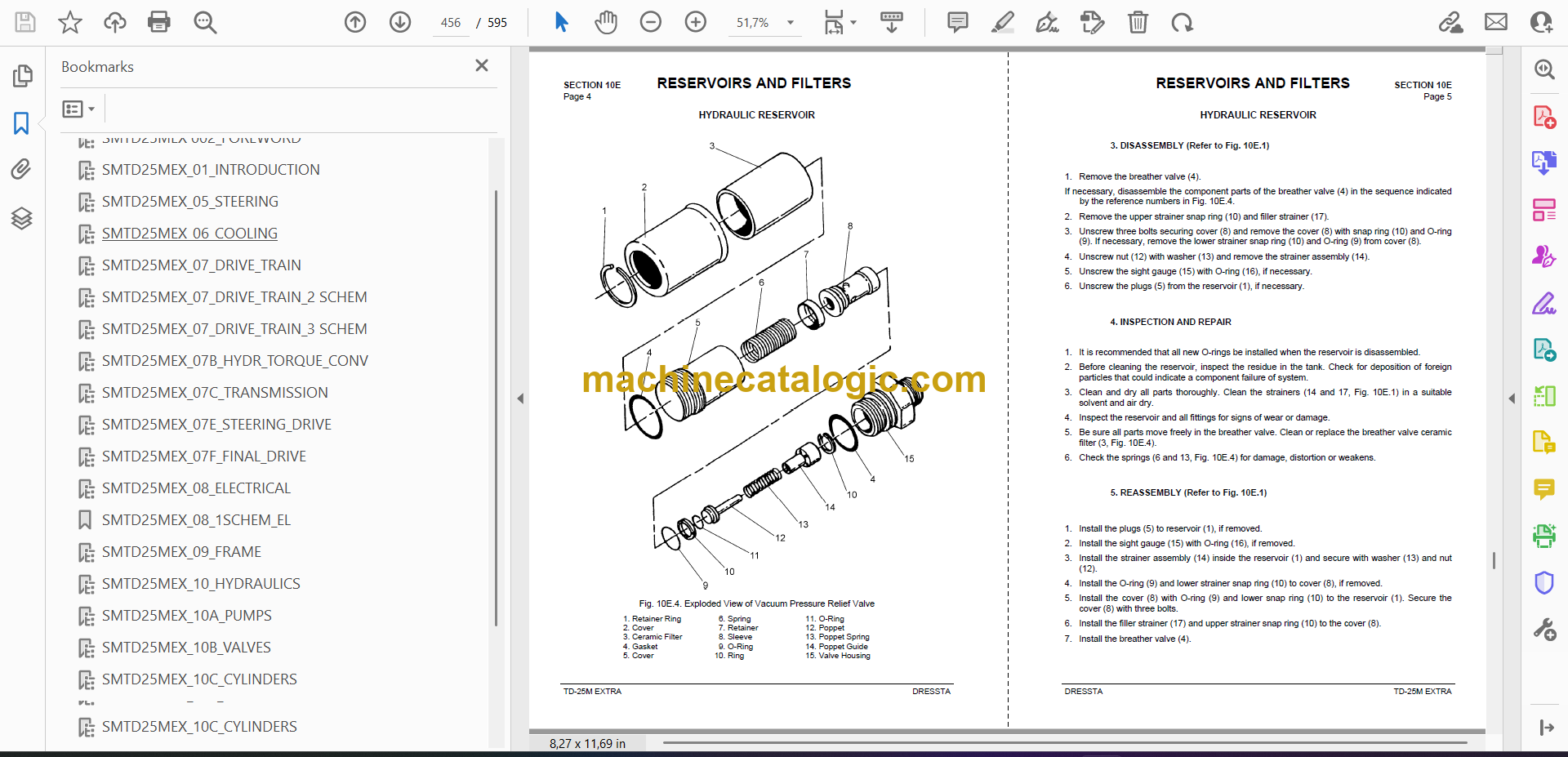Navigate to SMTD25MEX_10B_VALVES bookmark
This screenshot has height=757, width=1568.
click(x=186, y=648)
